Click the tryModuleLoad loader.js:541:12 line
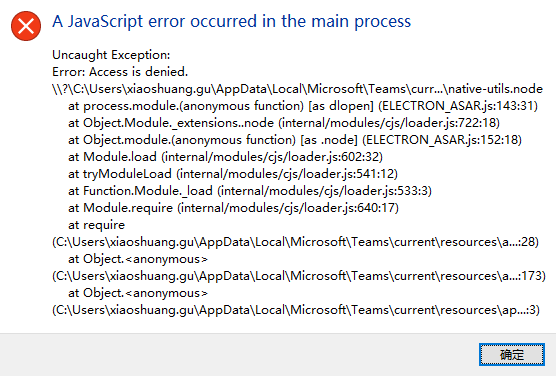Viewport: 556px width, 376px height. pyautogui.click(x=233, y=174)
